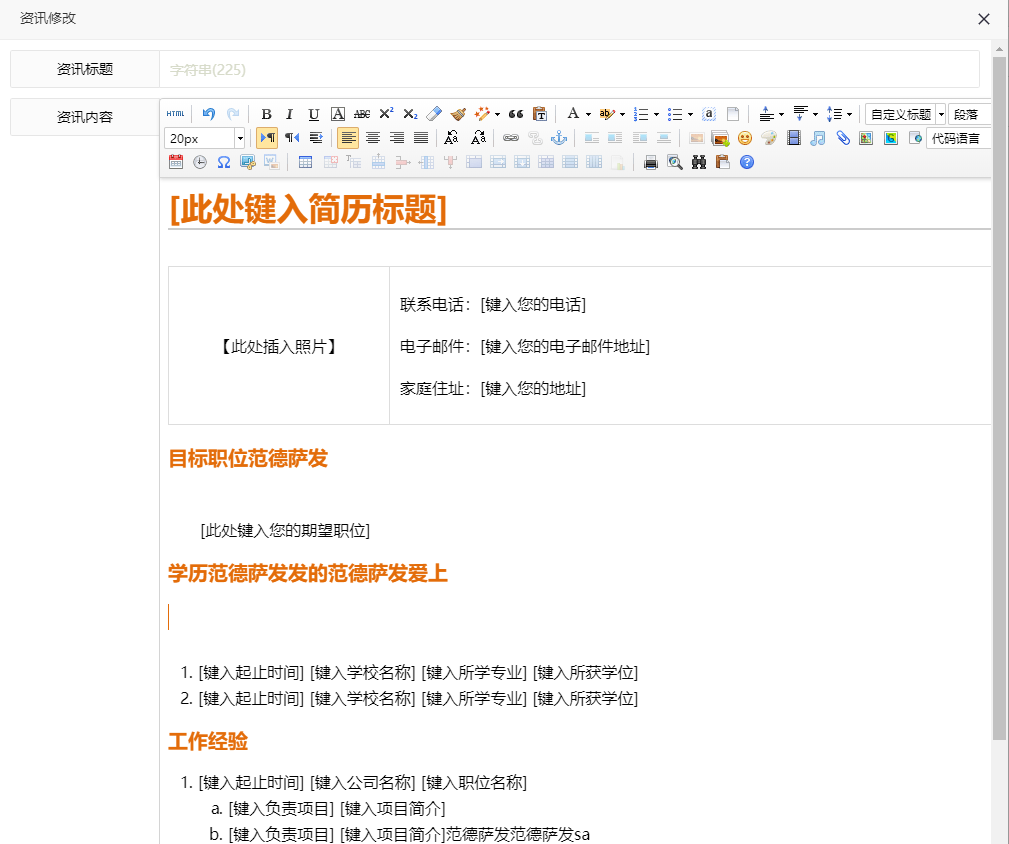Open the 代码语言 dropdown
Viewport: 1009px width, 844px height.
tap(959, 138)
